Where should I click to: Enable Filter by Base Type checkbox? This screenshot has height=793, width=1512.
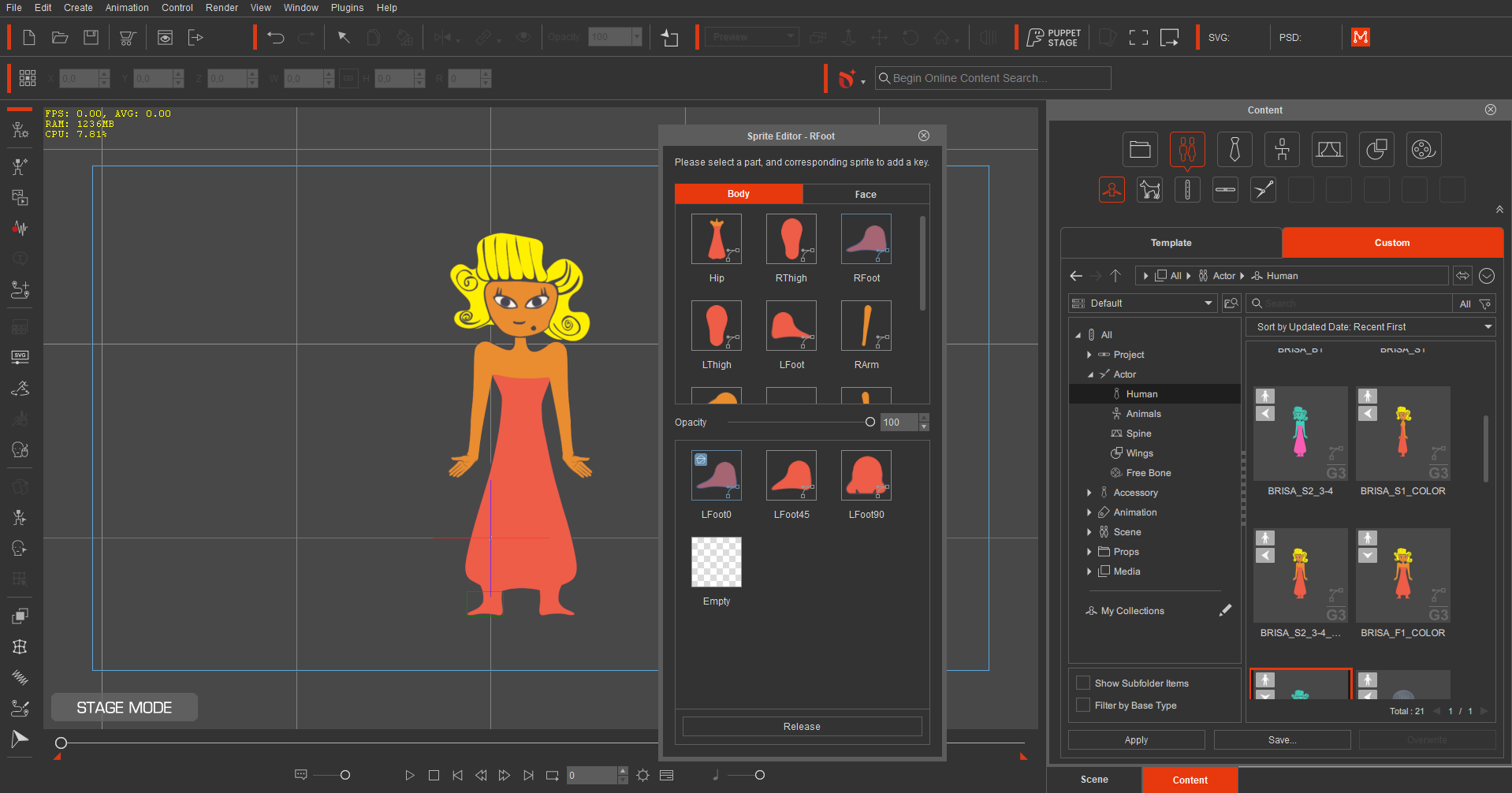tap(1083, 705)
